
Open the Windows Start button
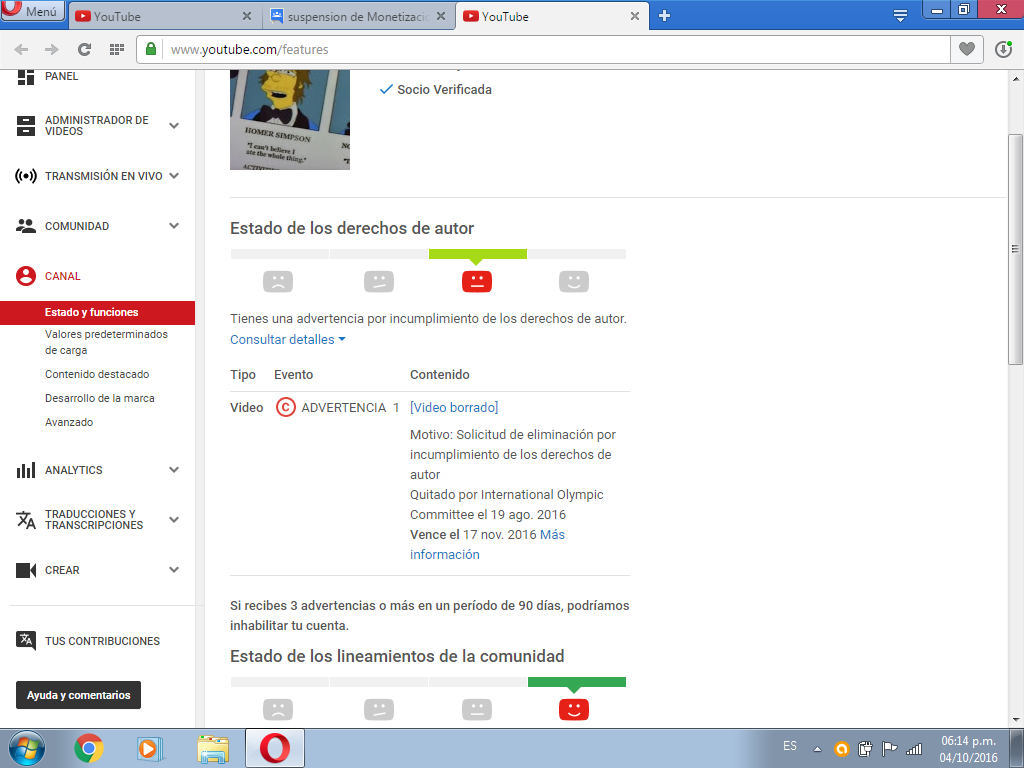point(27,748)
